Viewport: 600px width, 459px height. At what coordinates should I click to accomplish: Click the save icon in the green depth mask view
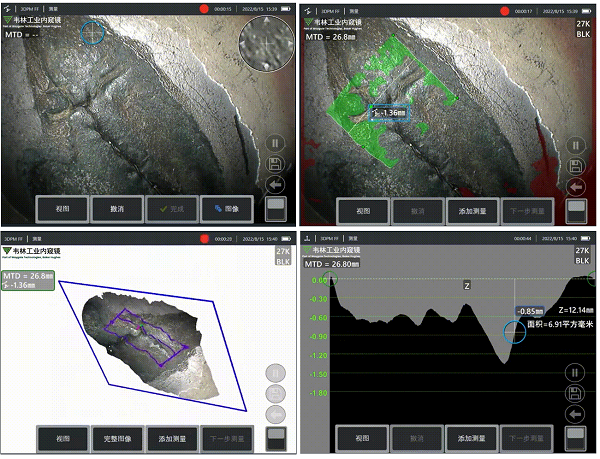click(x=575, y=165)
